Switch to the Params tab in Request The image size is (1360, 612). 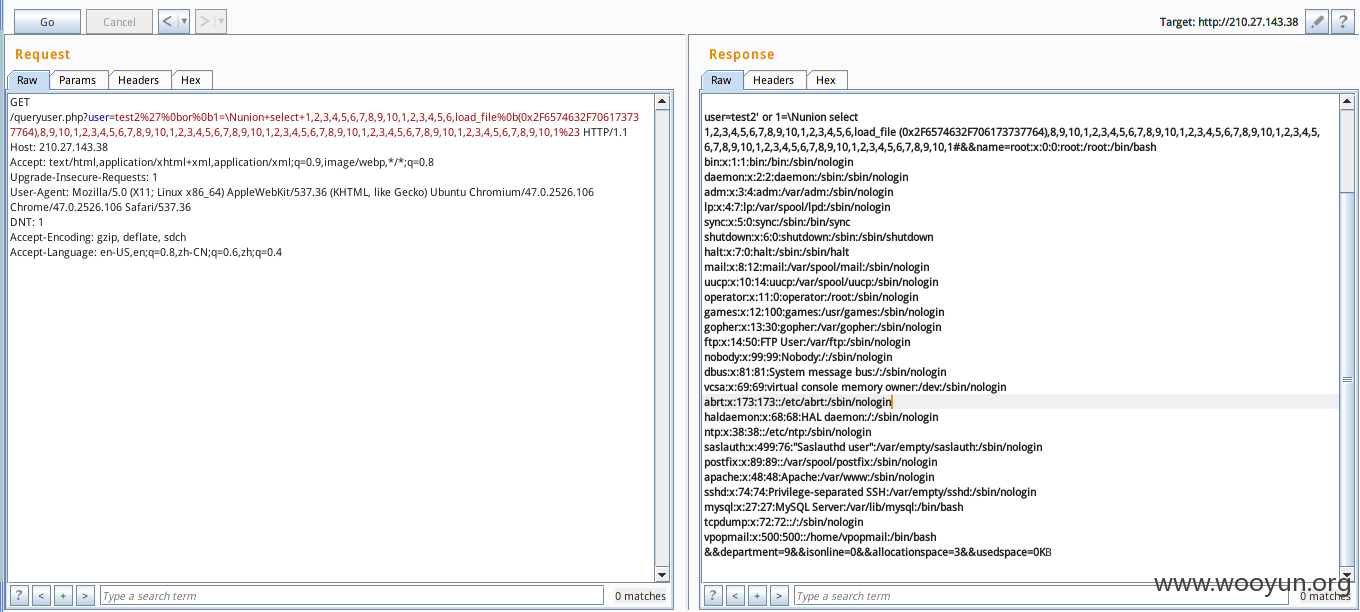pos(78,80)
